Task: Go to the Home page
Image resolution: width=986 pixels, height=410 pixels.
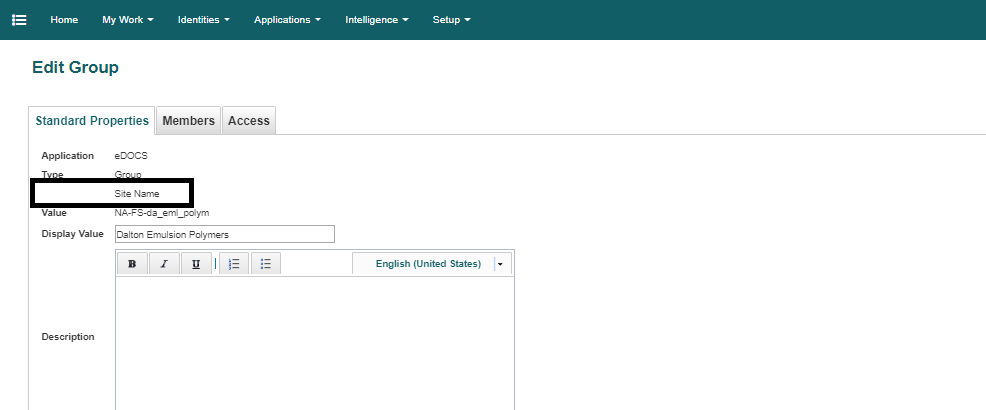Action: [64, 20]
